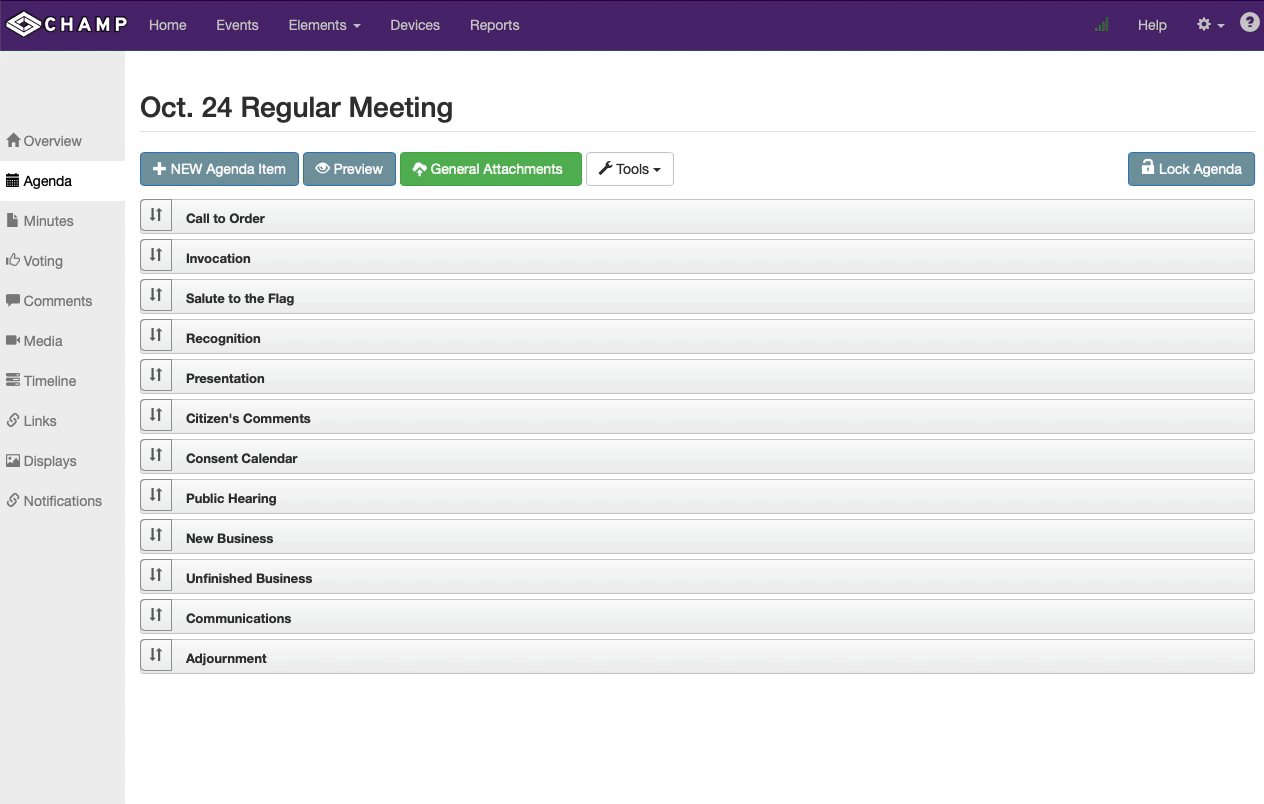Click the reorder icon for Presentation
Viewport: 1264px width, 804px height.
[156, 376]
